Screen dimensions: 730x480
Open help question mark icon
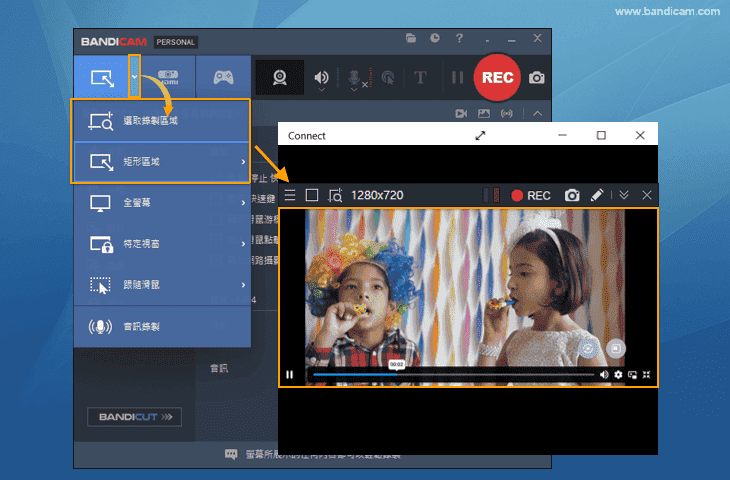point(459,38)
